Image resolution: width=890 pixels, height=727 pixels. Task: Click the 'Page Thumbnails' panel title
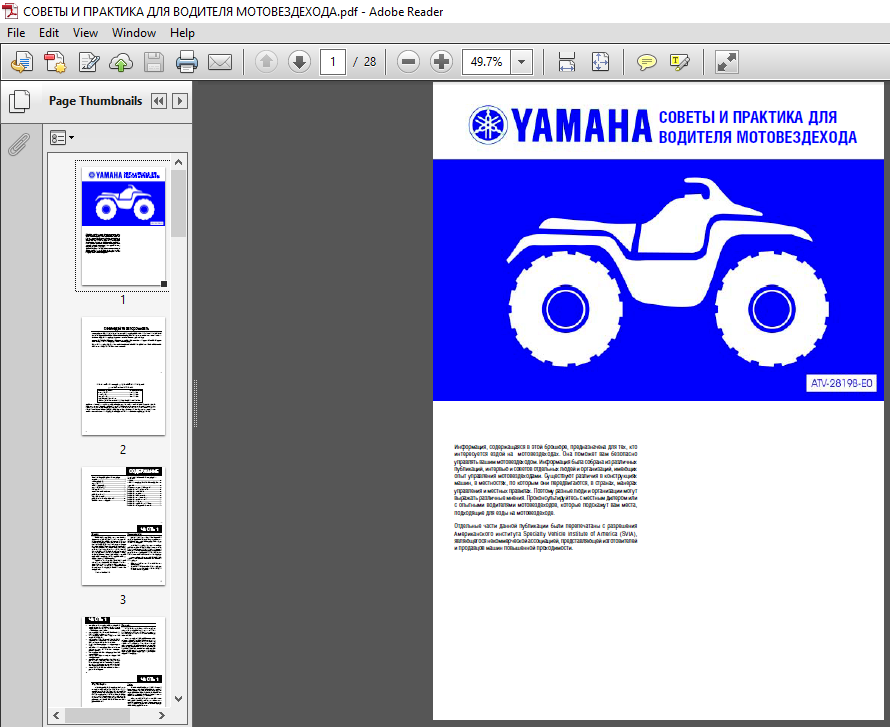tap(95, 101)
